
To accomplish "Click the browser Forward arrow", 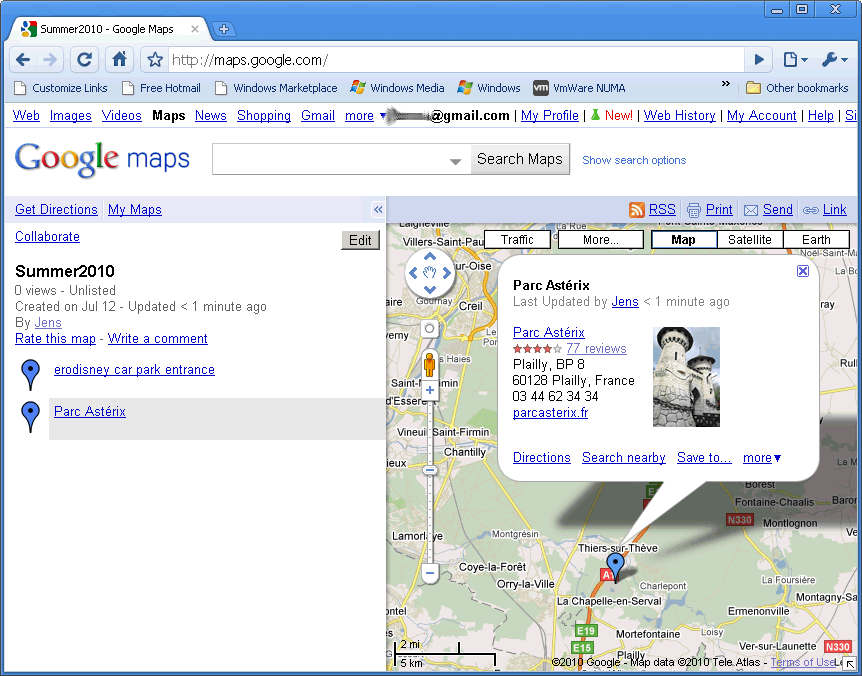I will click(x=49, y=59).
